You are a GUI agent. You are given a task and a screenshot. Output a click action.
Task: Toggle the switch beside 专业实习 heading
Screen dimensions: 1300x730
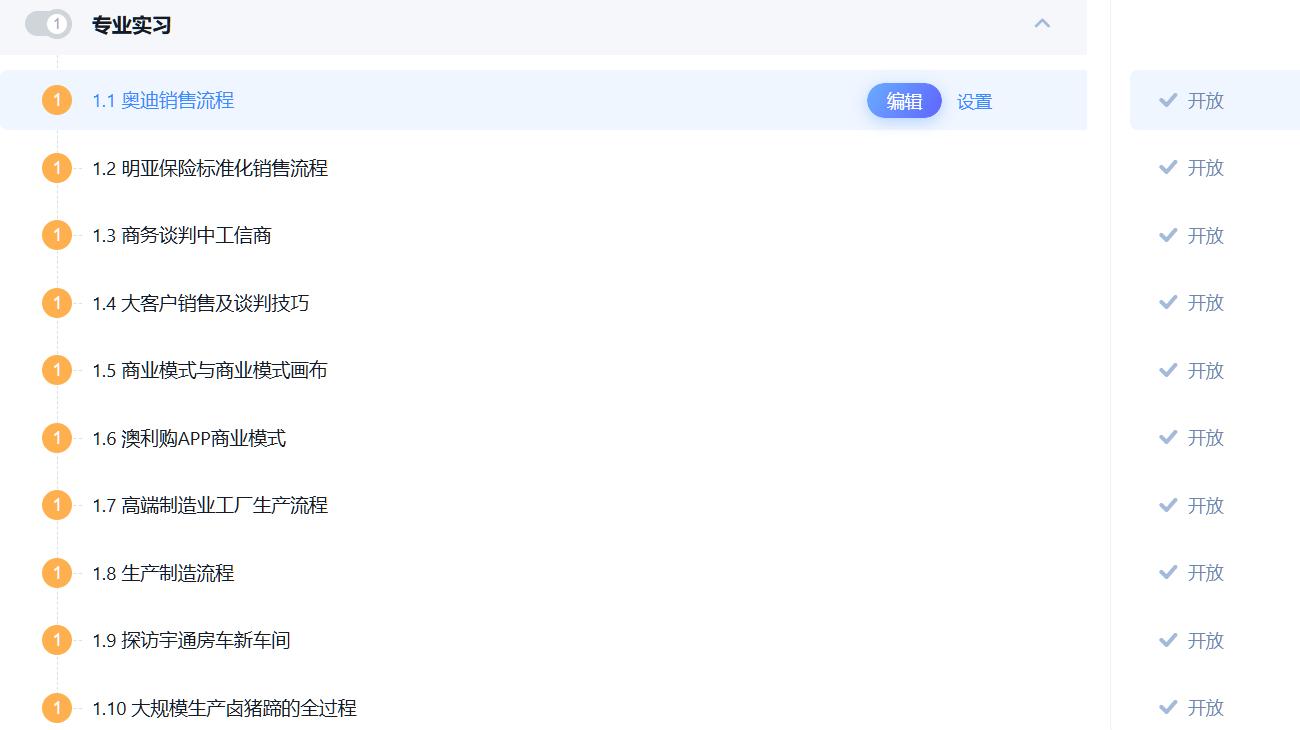tap(48, 24)
